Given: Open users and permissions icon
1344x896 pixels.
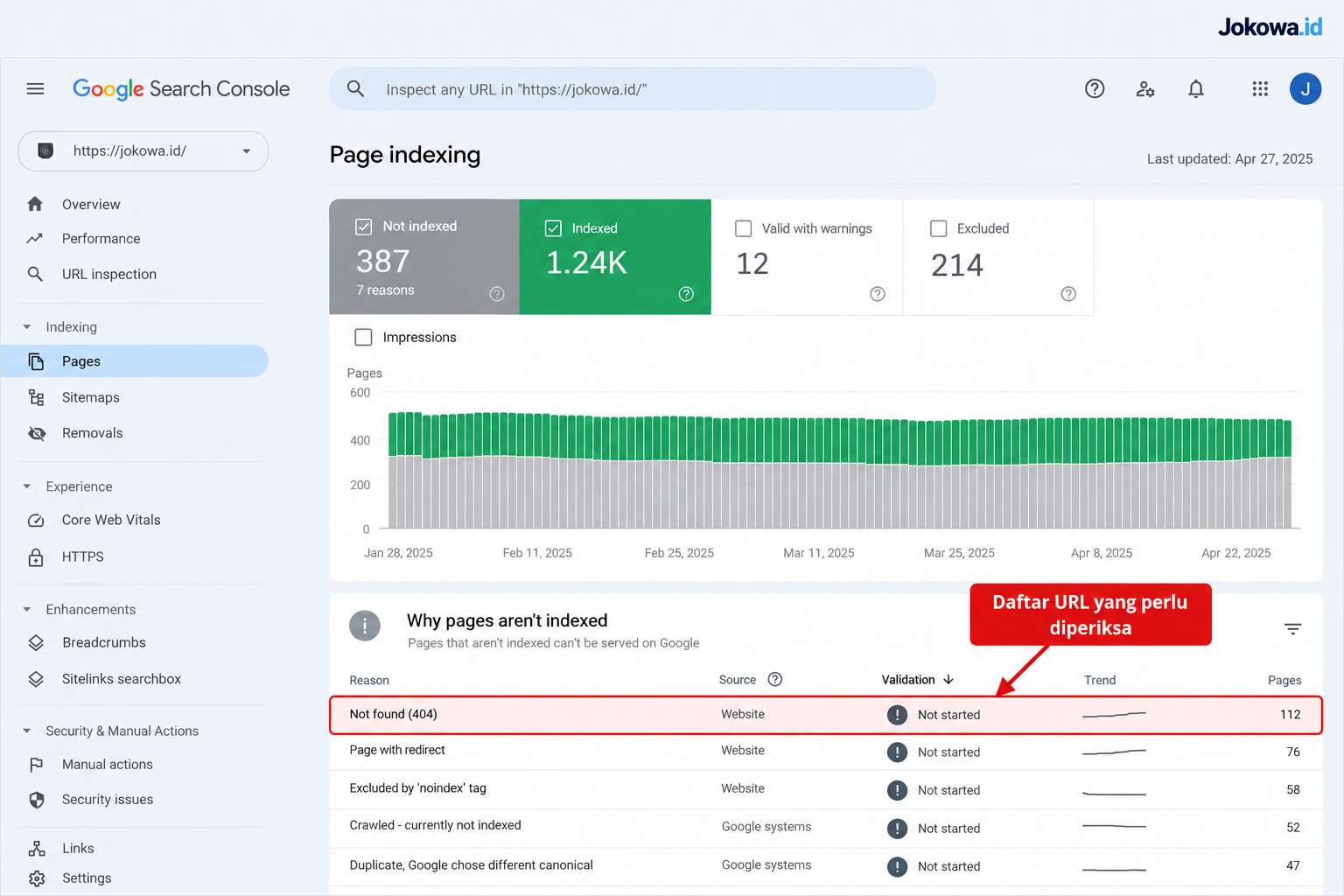Looking at the screenshot, I should 1145,88.
